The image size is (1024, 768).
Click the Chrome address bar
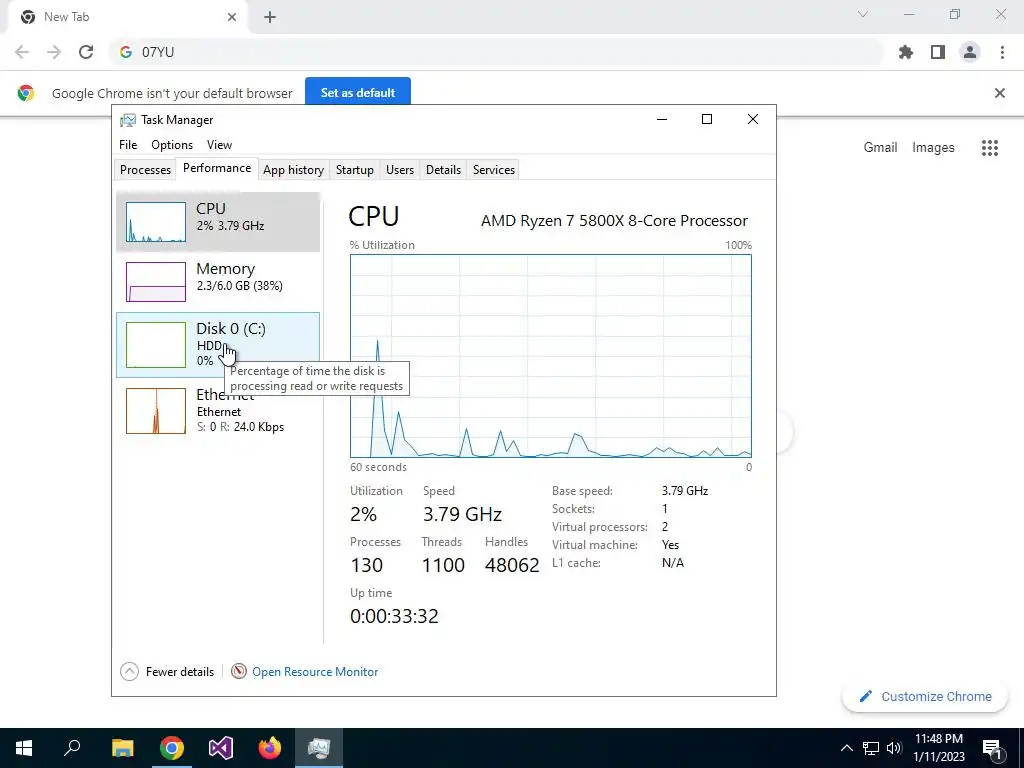(x=496, y=52)
